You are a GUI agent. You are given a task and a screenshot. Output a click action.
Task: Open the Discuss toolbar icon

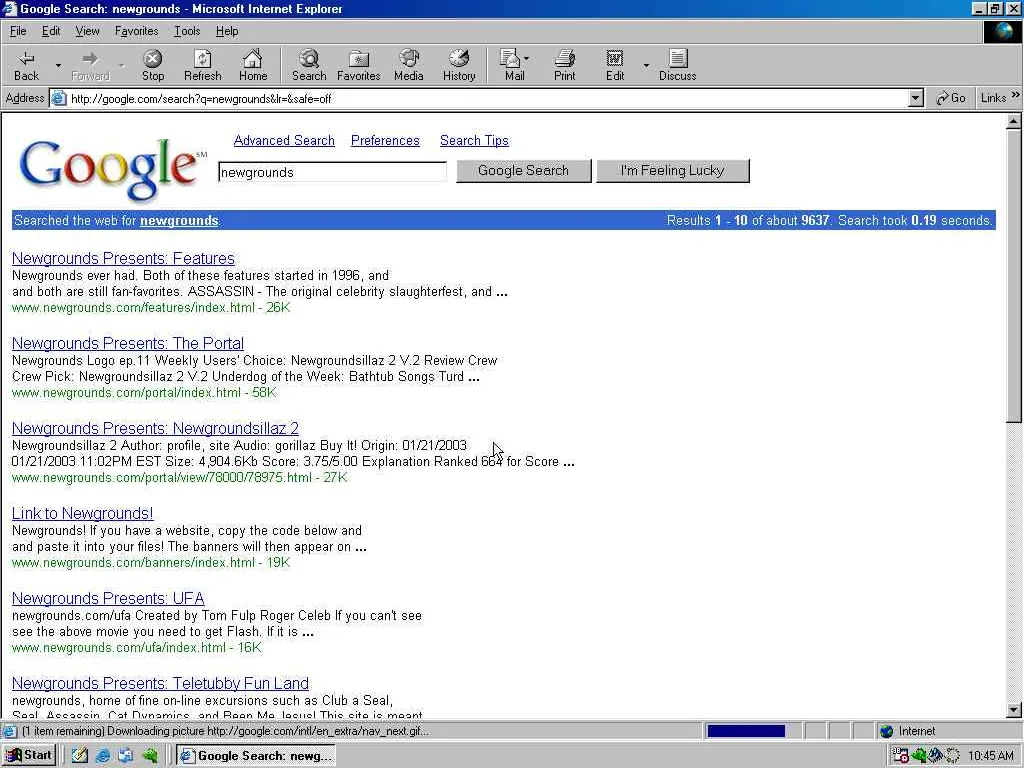(677, 65)
